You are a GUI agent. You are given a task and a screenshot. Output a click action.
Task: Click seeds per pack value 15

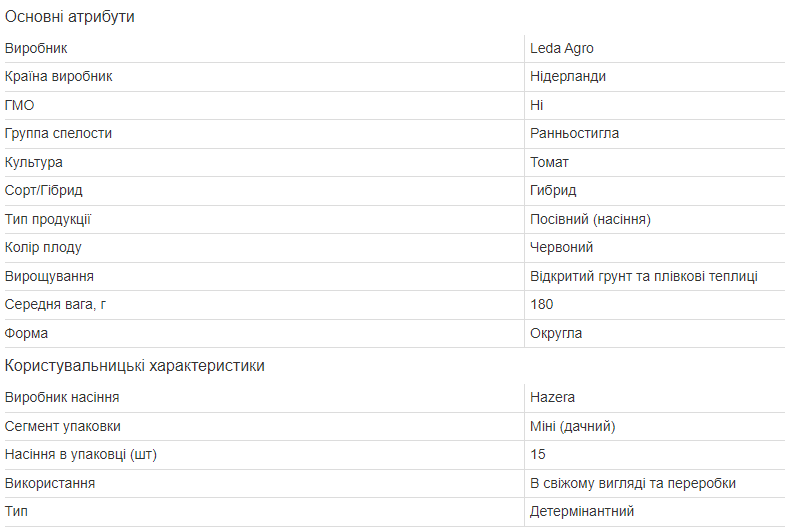538,454
